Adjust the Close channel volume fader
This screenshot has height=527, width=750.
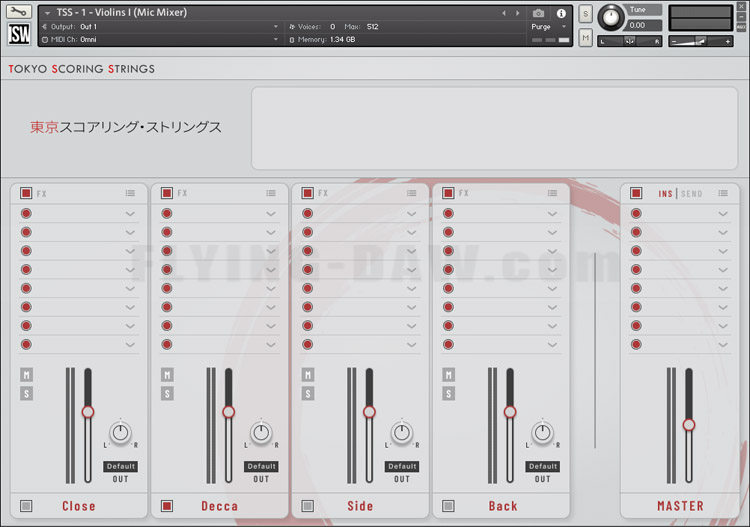pos(88,412)
